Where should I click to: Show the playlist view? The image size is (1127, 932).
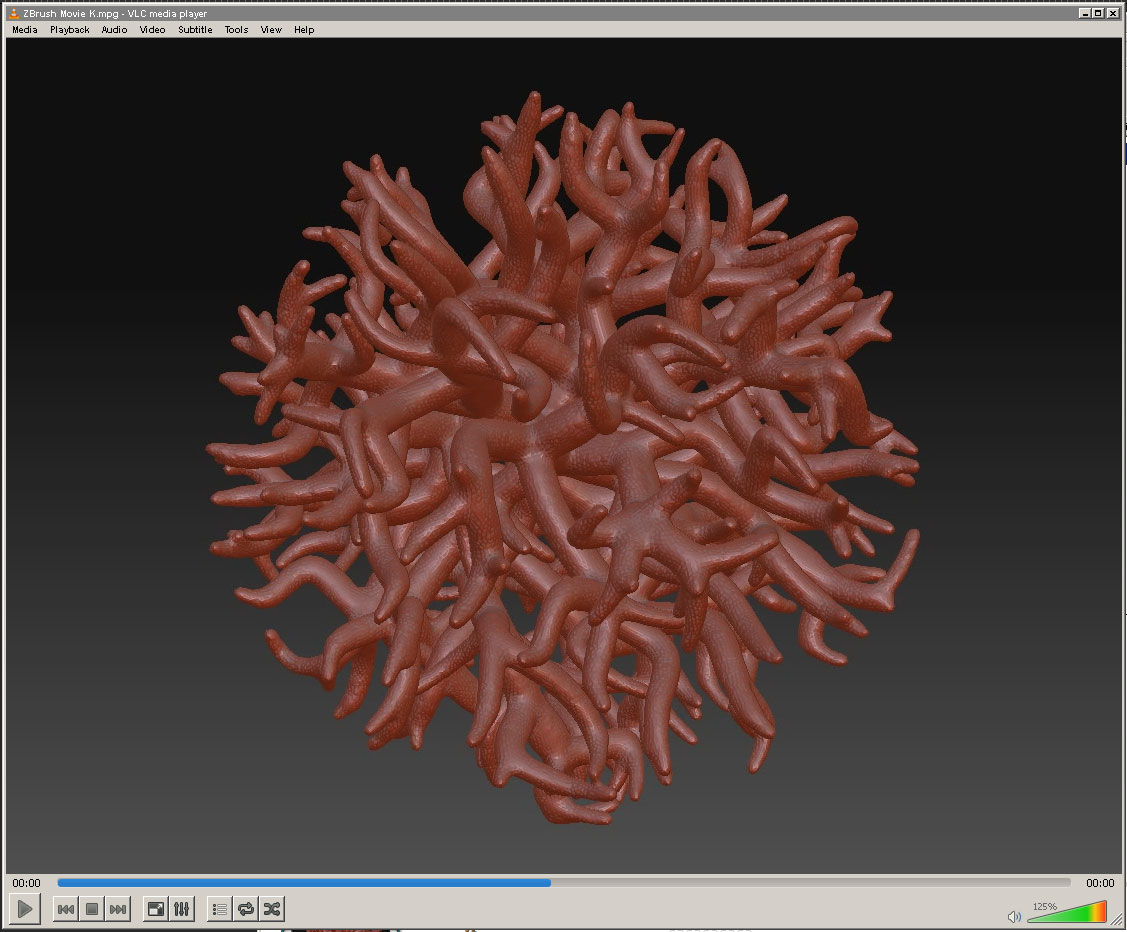tap(218, 909)
